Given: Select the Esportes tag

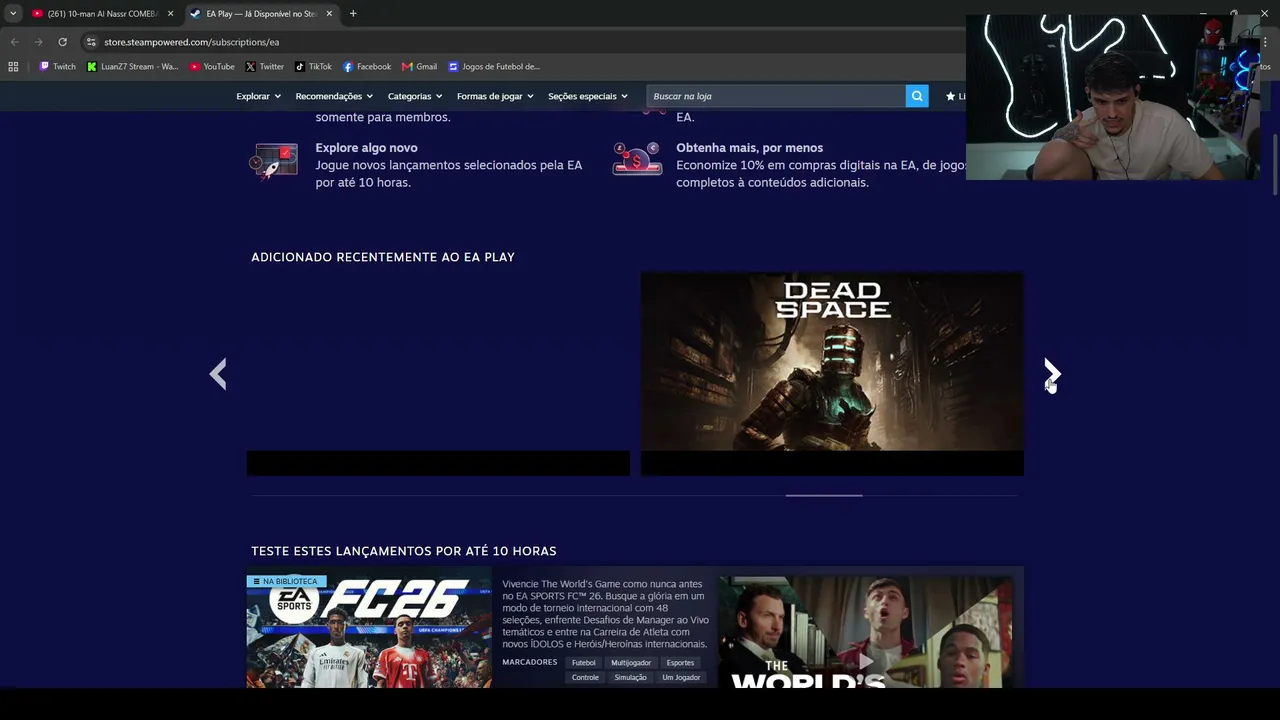Looking at the screenshot, I should click(680, 663).
